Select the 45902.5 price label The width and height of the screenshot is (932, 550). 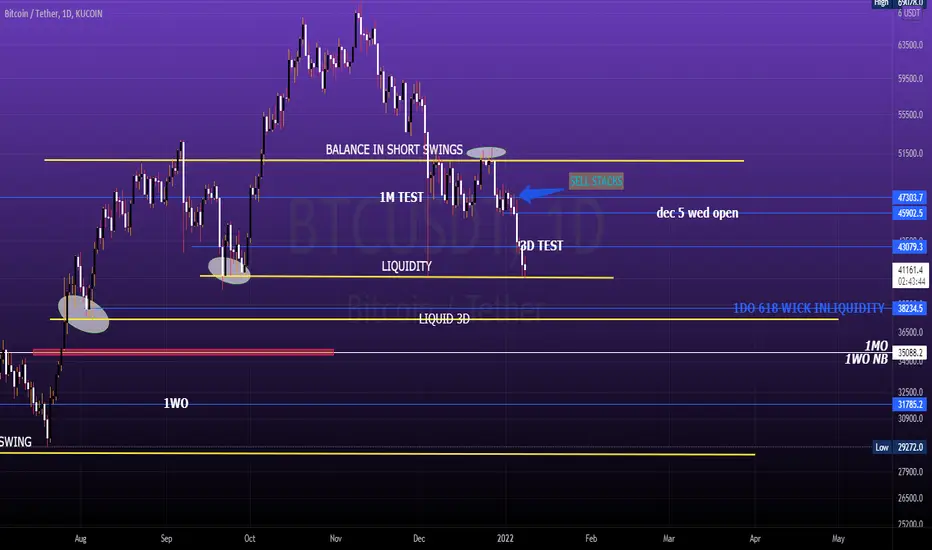point(909,213)
